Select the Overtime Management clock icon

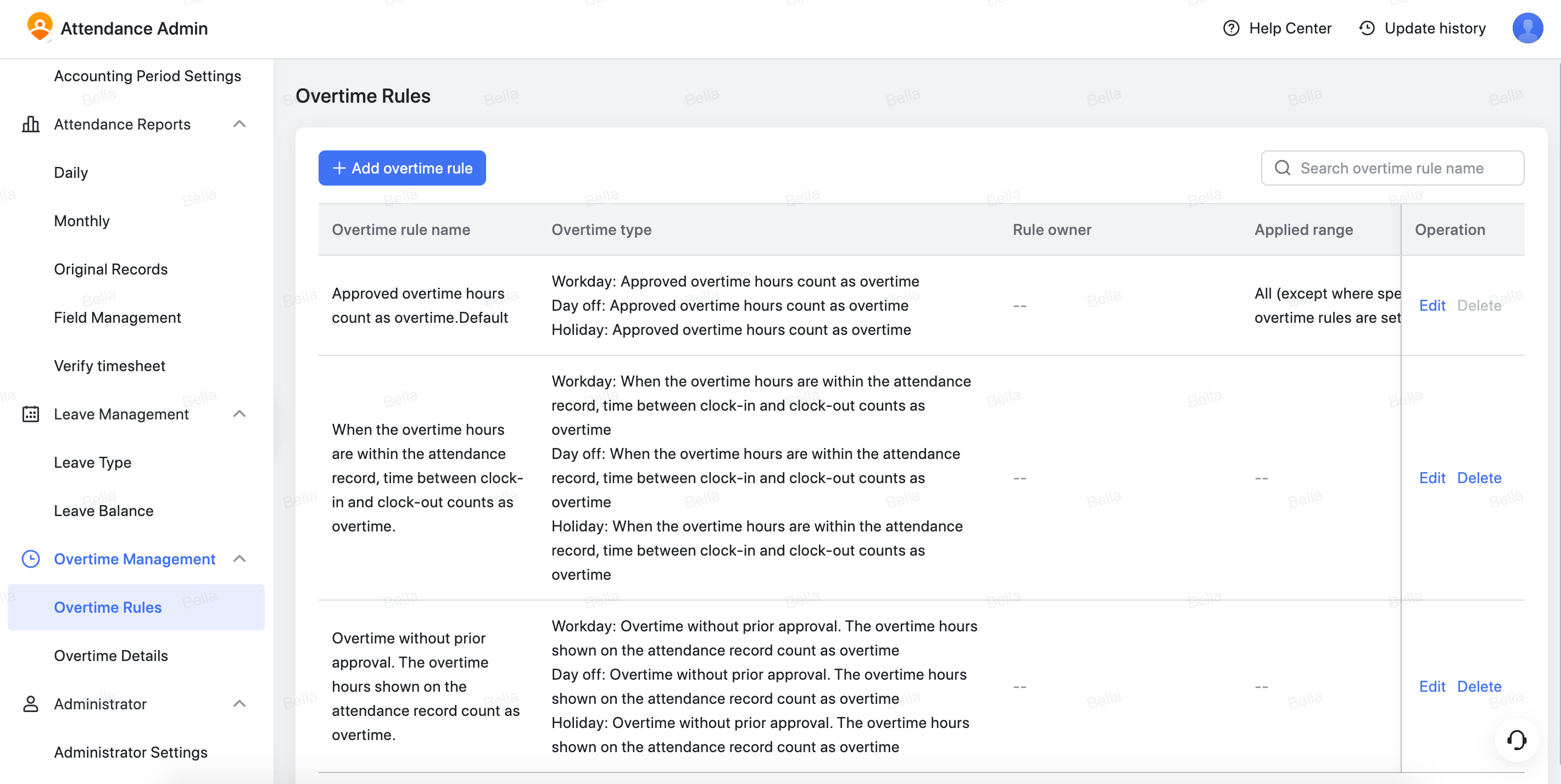[31, 558]
